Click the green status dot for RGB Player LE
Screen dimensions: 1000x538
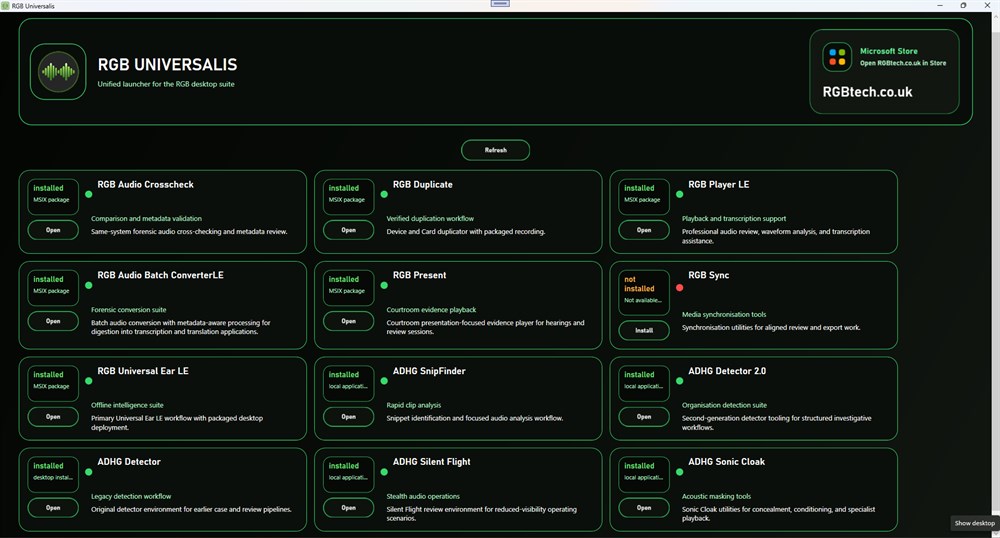[x=679, y=194]
